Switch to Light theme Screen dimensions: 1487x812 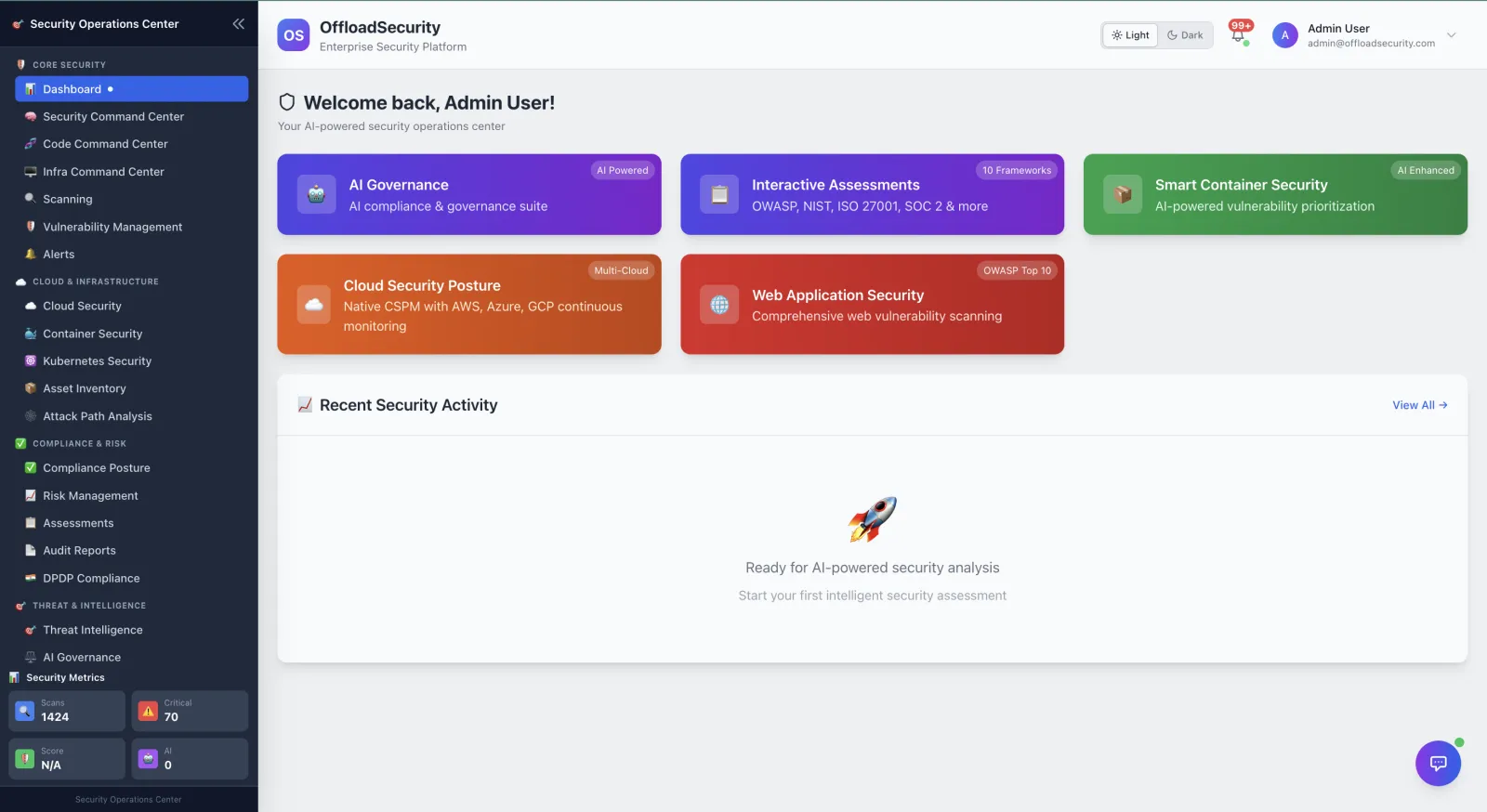1130,35
